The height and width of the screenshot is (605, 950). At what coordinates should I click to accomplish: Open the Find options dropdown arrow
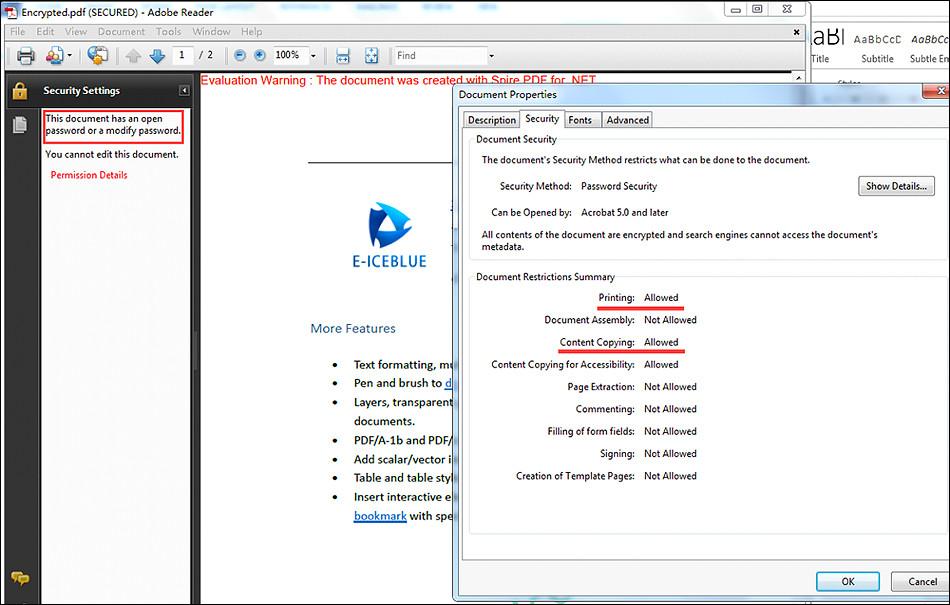tap(491, 56)
